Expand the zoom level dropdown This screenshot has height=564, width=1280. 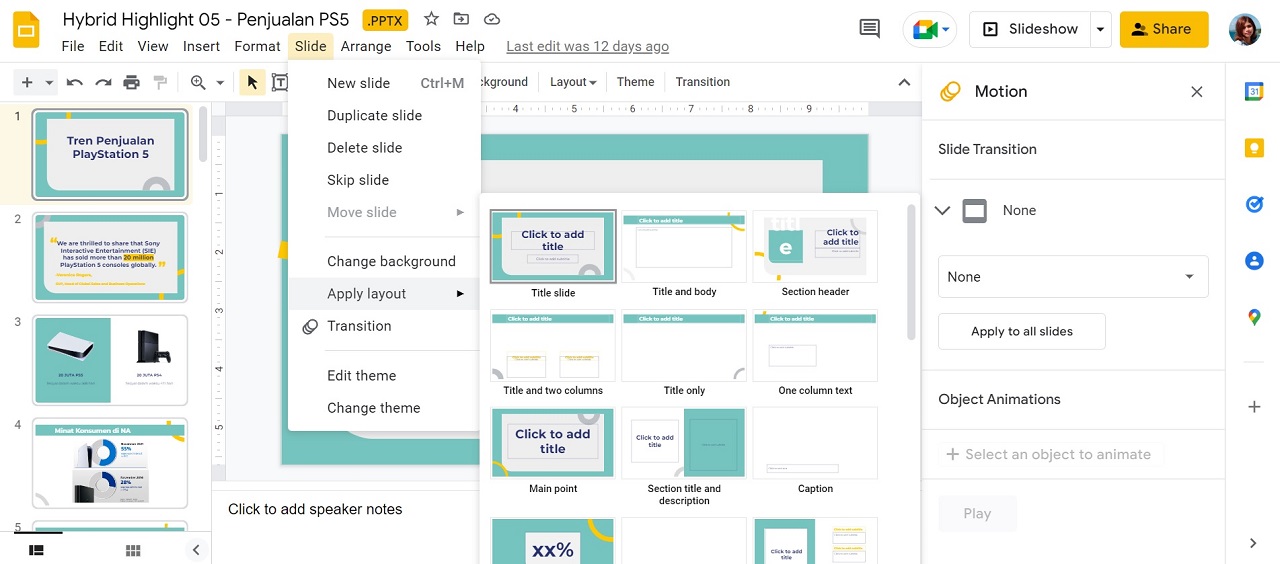point(219,82)
